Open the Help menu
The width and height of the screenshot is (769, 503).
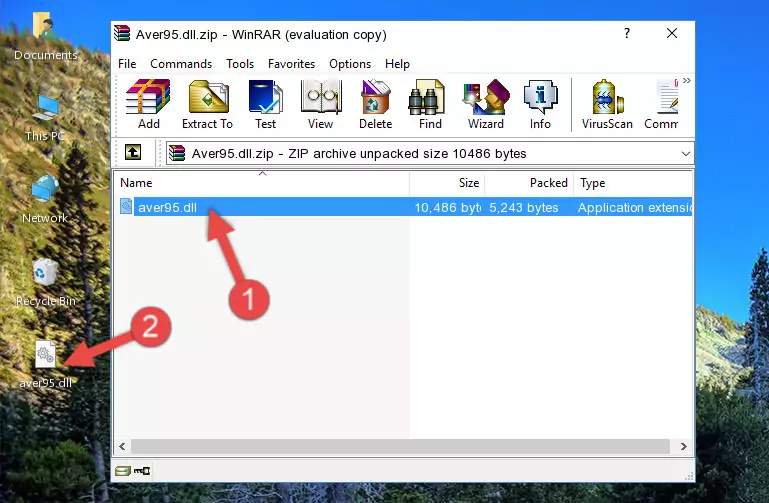[397, 64]
